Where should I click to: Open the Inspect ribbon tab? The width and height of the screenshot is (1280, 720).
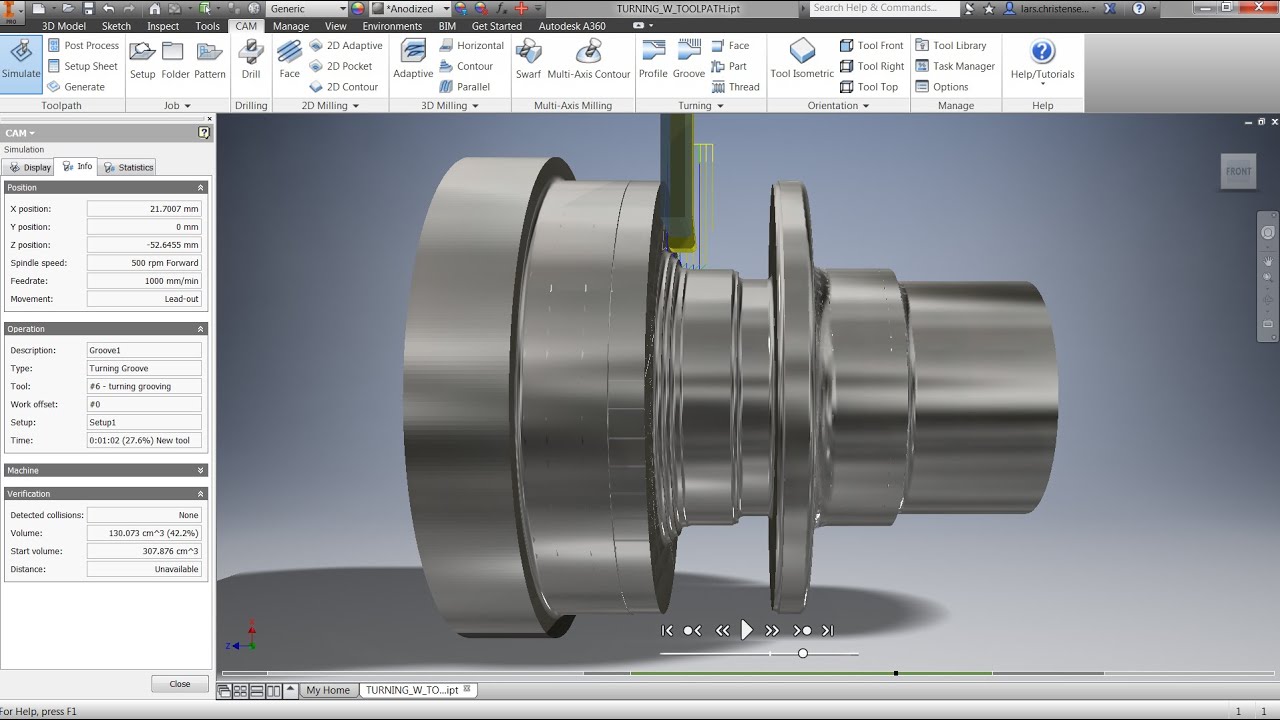pyautogui.click(x=163, y=26)
